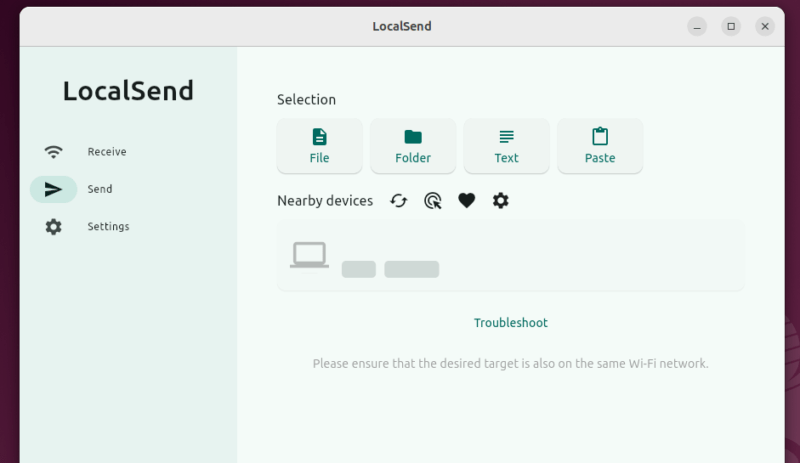Open send mode gear next to Nearby devices
The width and height of the screenshot is (800, 463).
point(501,201)
